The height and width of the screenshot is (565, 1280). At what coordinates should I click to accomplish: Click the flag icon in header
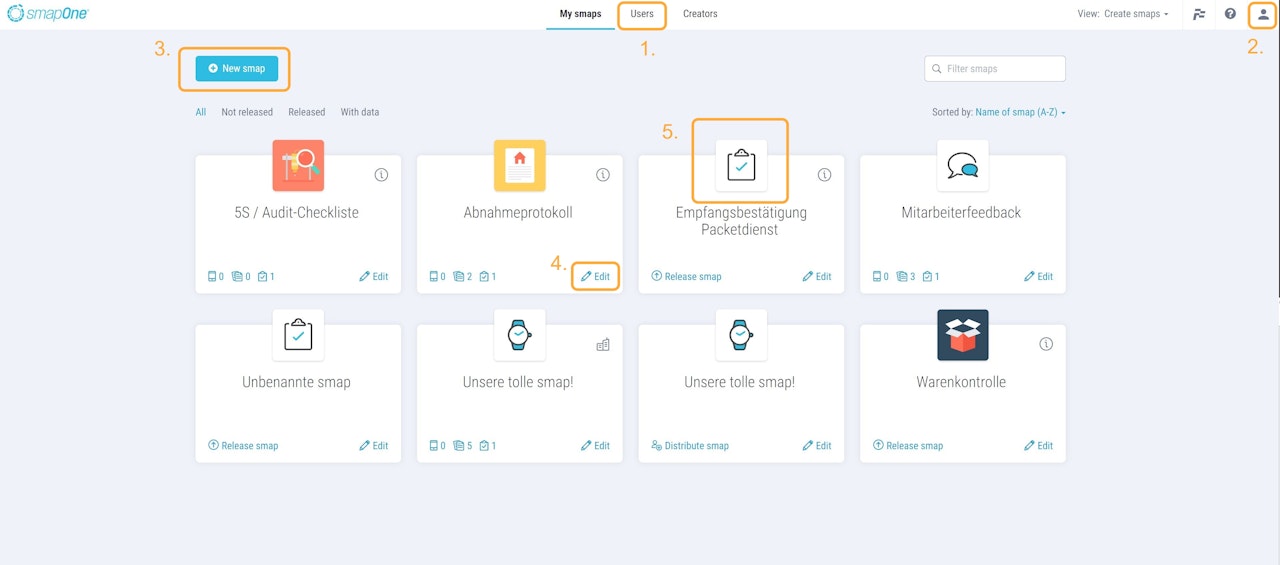point(1199,14)
